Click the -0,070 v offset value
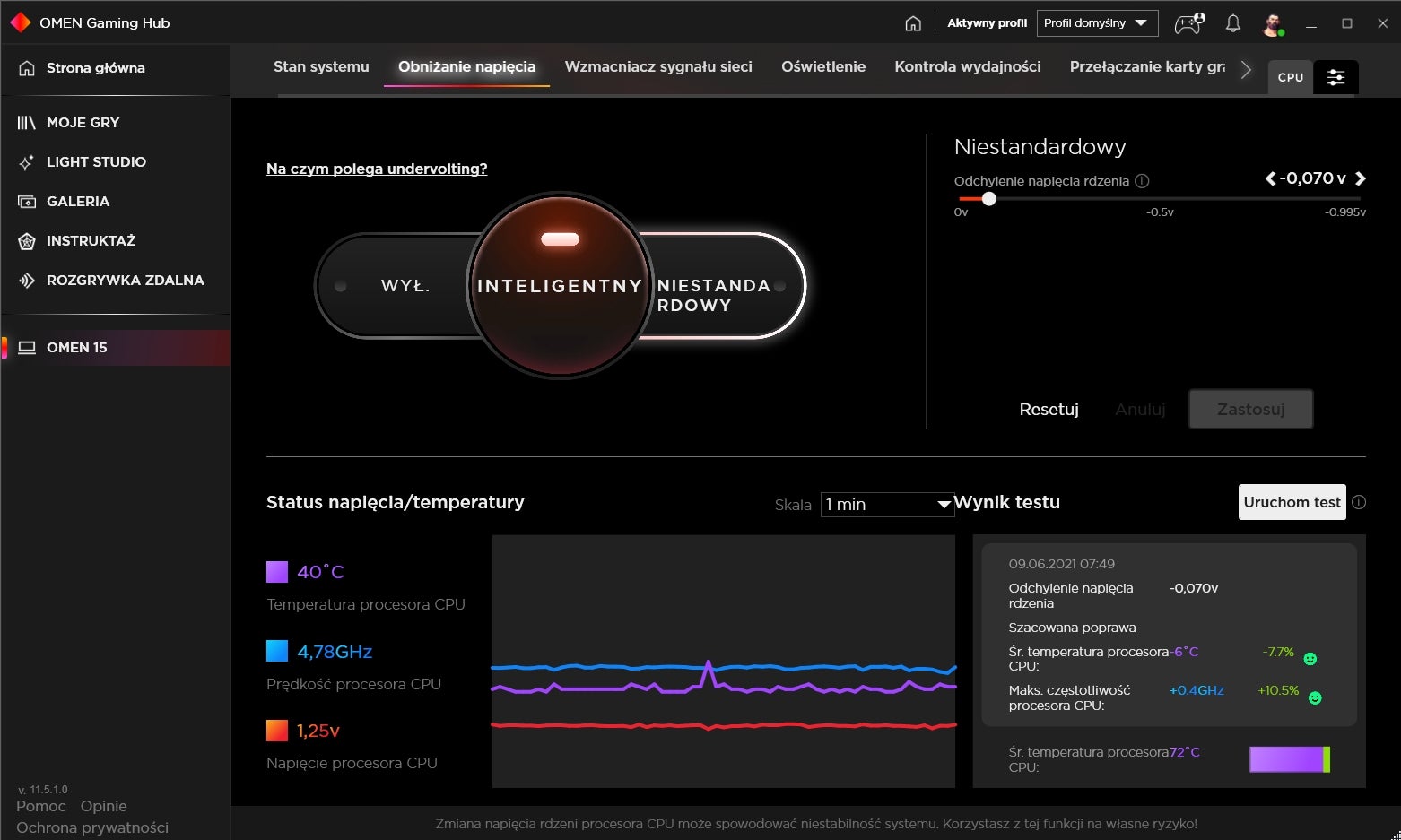Image resolution: width=1401 pixels, height=840 pixels. tap(1313, 178)
